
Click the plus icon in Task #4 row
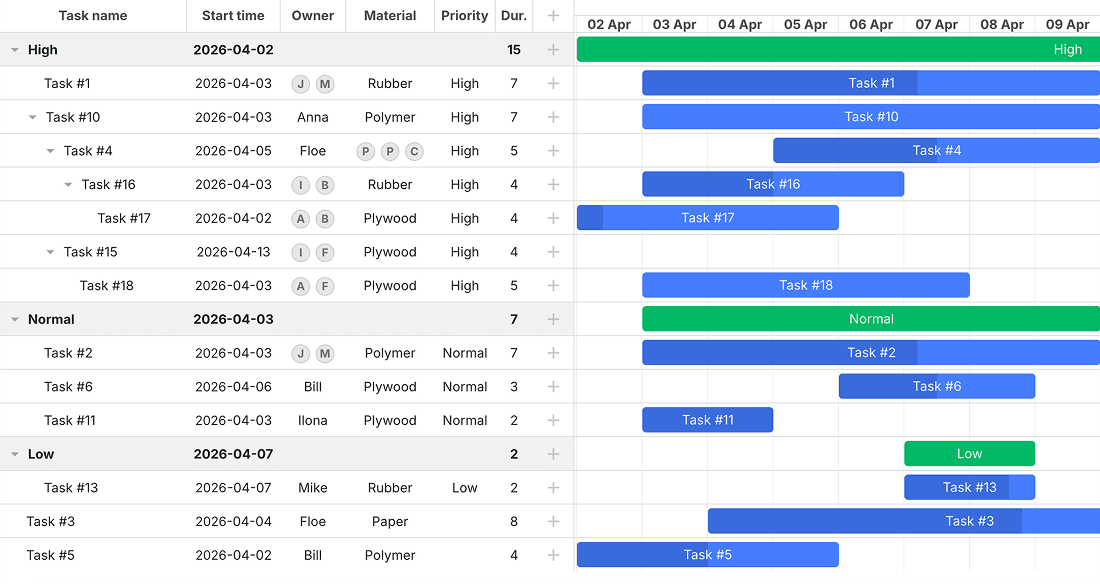tap(554, 151)
